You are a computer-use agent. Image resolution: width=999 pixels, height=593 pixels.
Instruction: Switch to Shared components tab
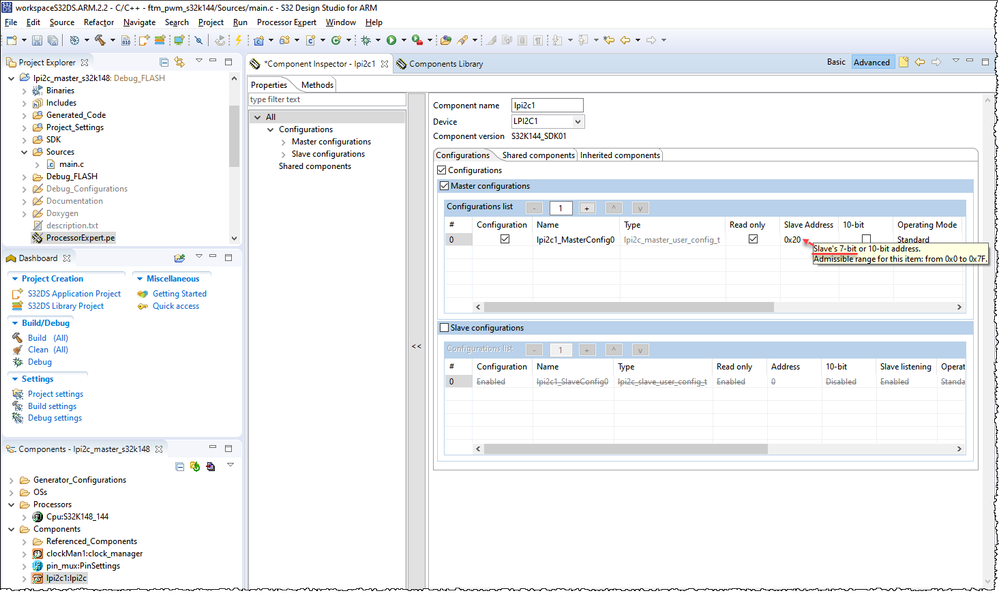tap(538, 155)
